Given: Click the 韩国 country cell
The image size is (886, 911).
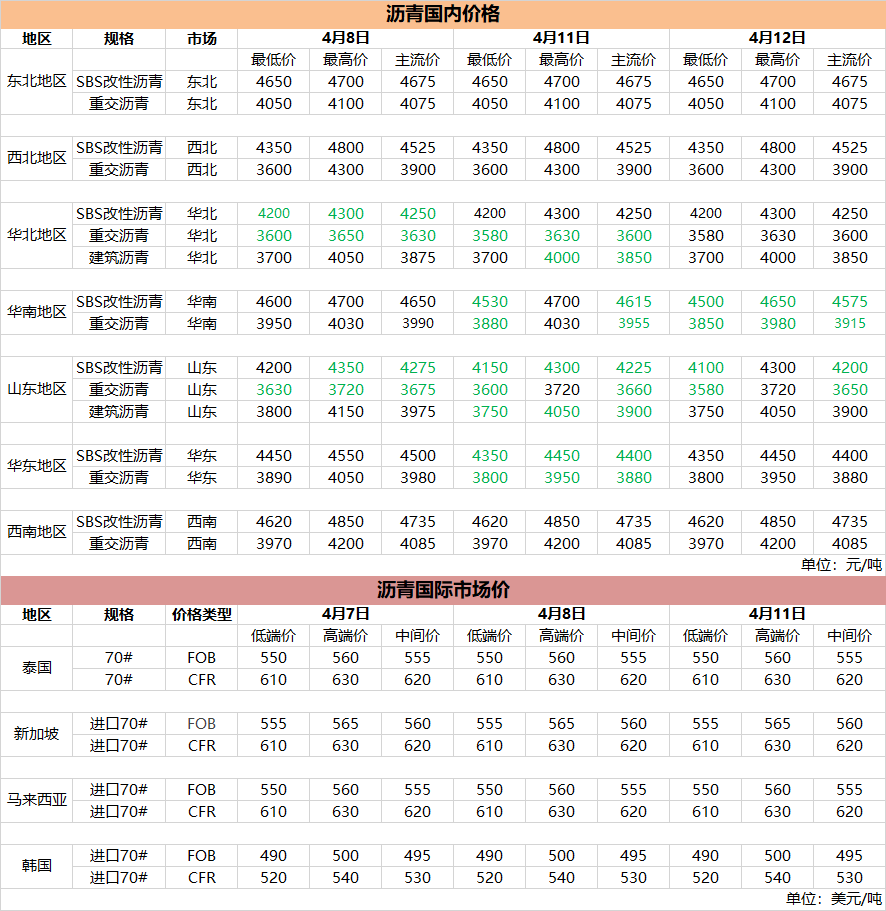Looking at the screenshot, I should click(x=37, y=866).
